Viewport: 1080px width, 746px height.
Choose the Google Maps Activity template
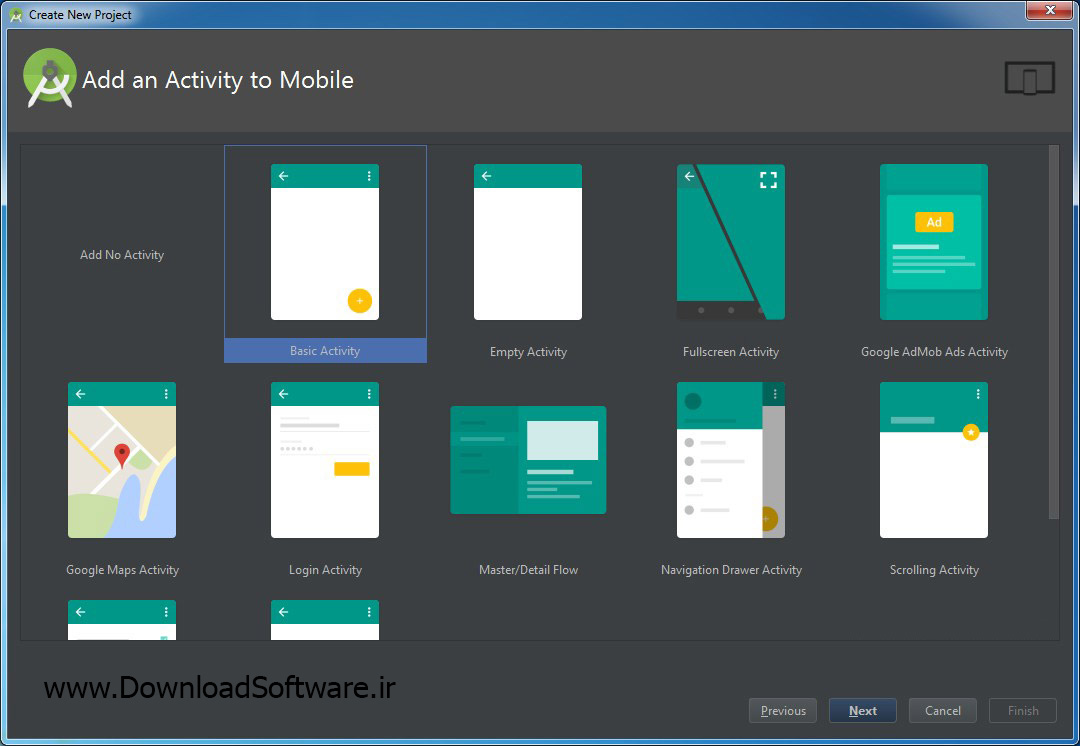coord(122,460)
